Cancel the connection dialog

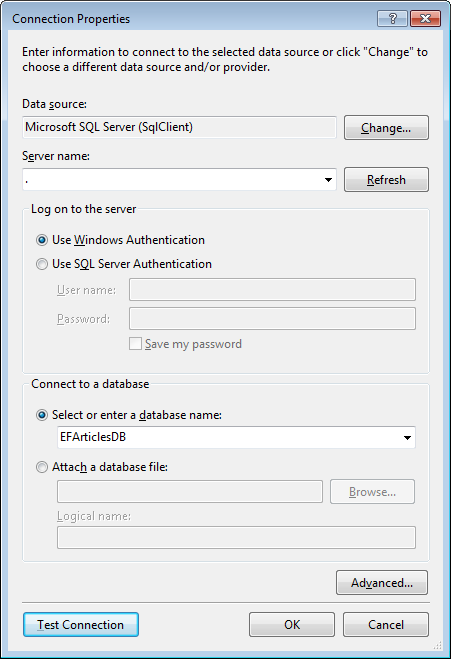tap(386, 625)
